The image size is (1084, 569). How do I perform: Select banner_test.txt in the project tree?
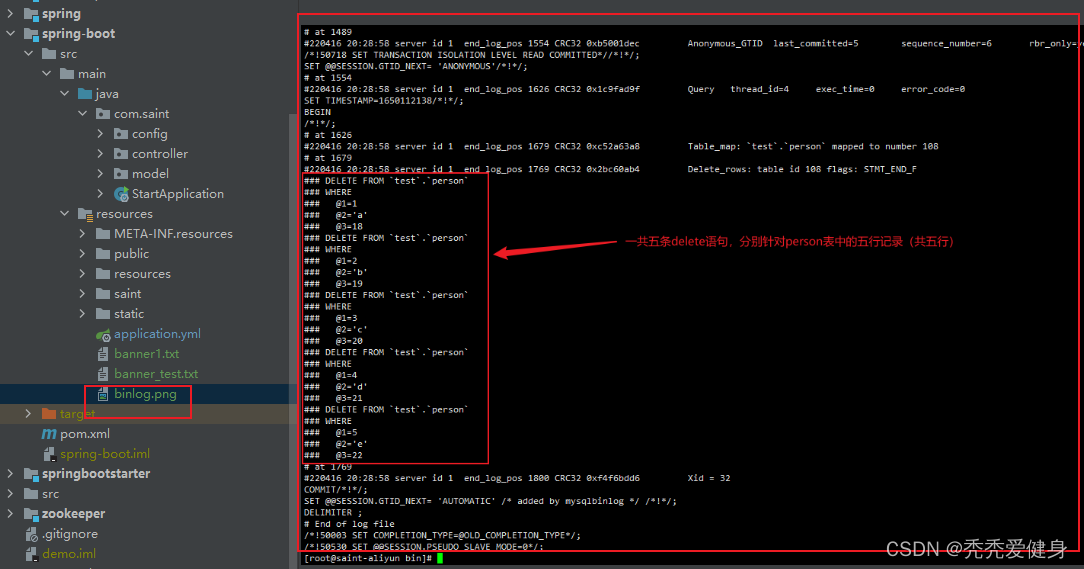point(156,374)
